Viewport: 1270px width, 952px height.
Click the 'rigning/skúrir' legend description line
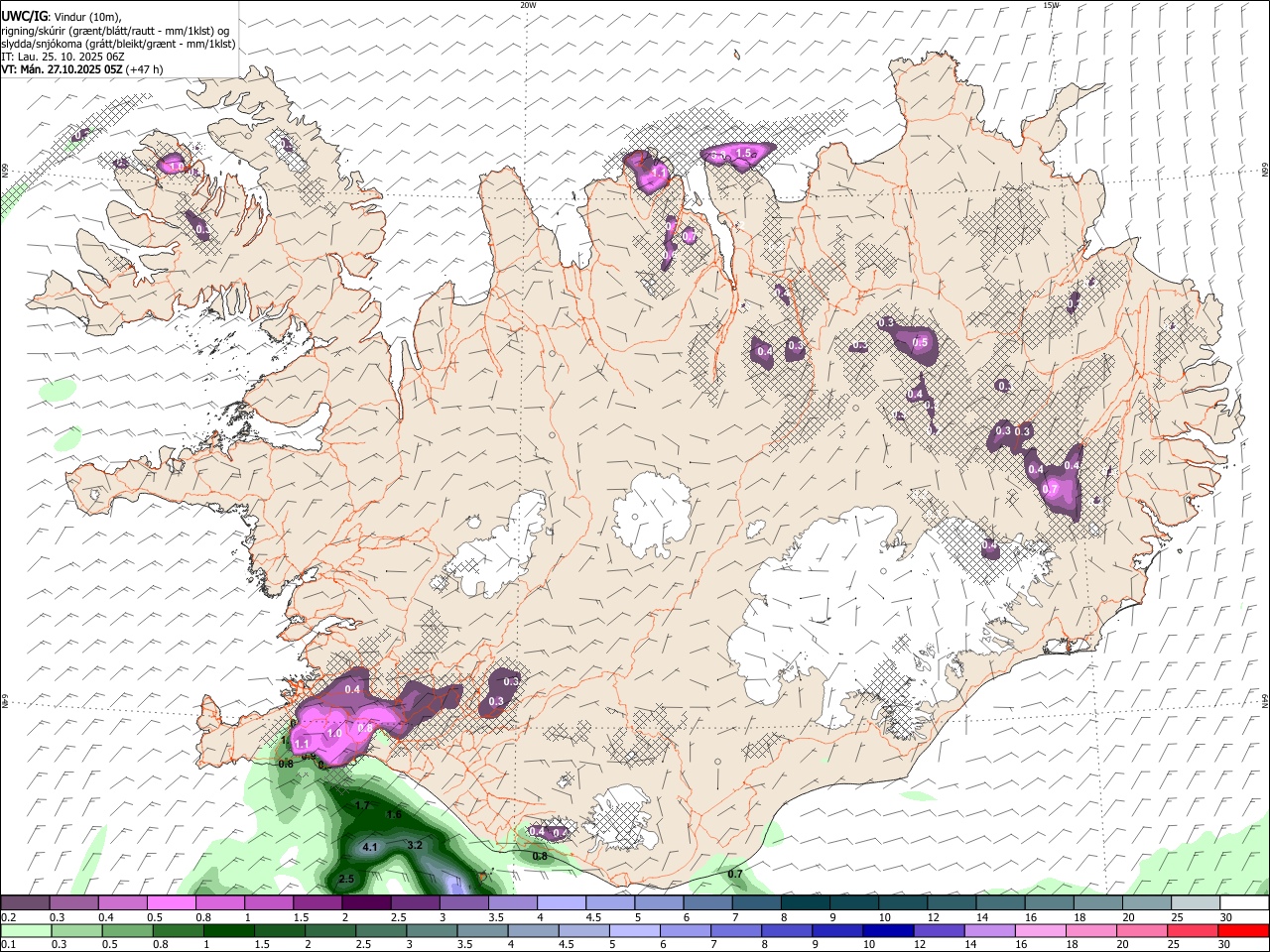116,30
